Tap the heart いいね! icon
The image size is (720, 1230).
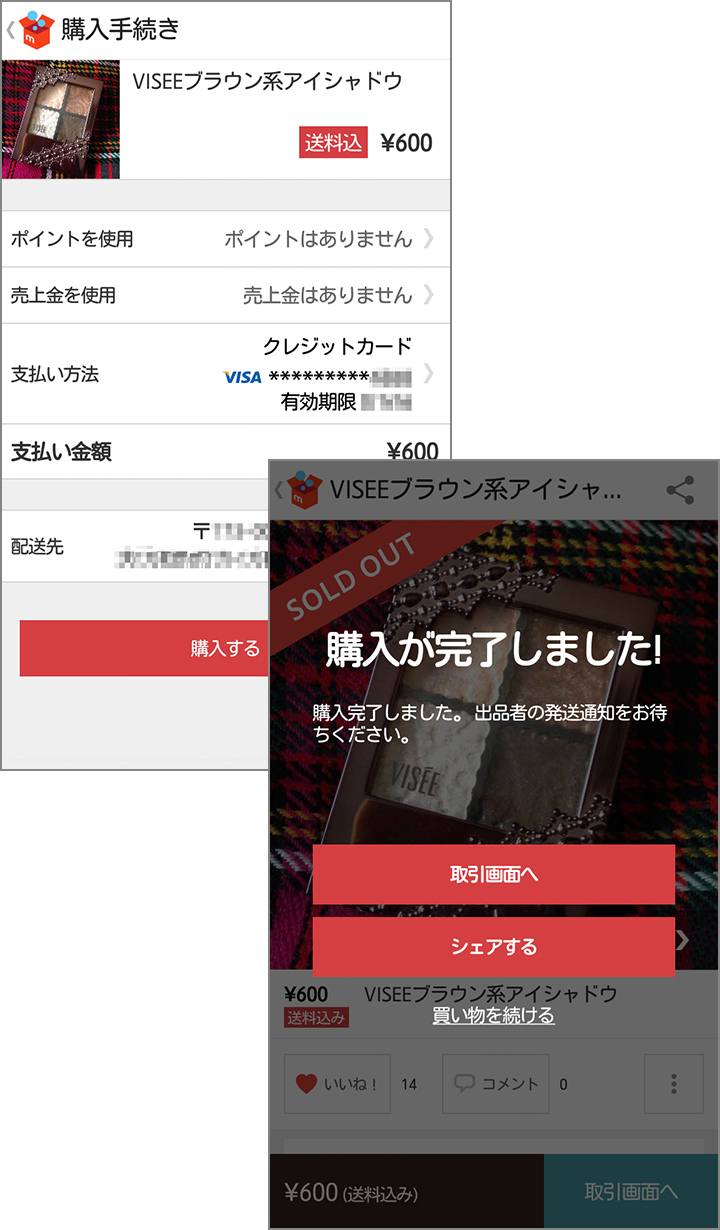(x=306, y=1084)
